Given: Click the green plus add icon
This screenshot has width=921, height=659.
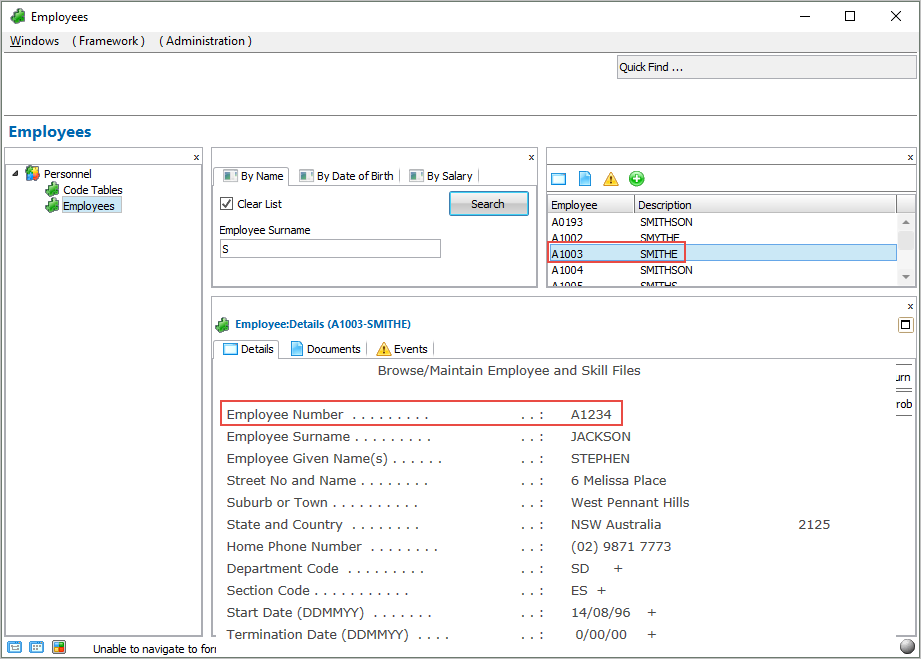Looking at the screenshot, I should [x=637, y=179].
